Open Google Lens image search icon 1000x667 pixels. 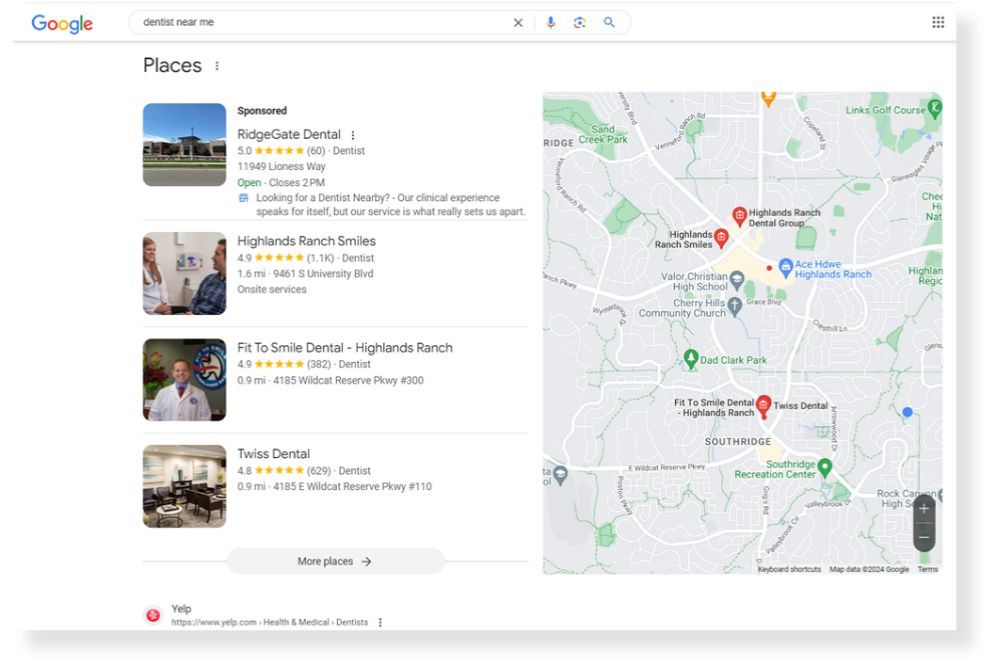tap(579, 23)
